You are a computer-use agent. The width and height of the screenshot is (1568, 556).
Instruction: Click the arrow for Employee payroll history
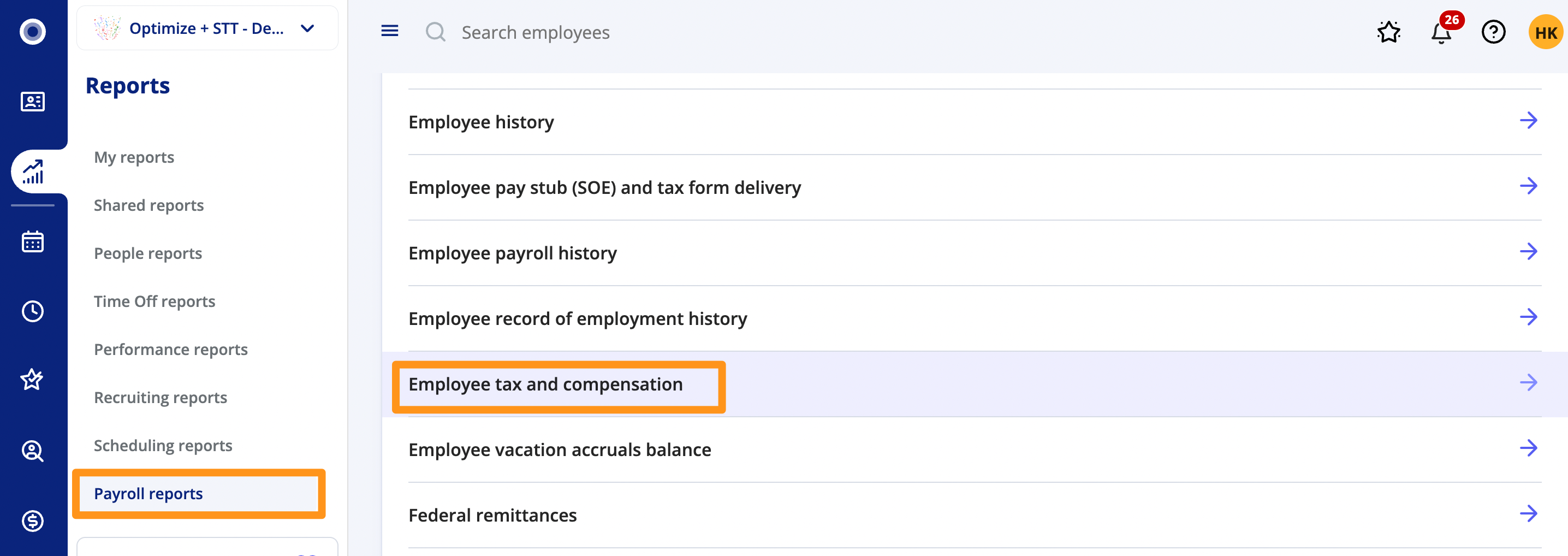(1529, 251)
